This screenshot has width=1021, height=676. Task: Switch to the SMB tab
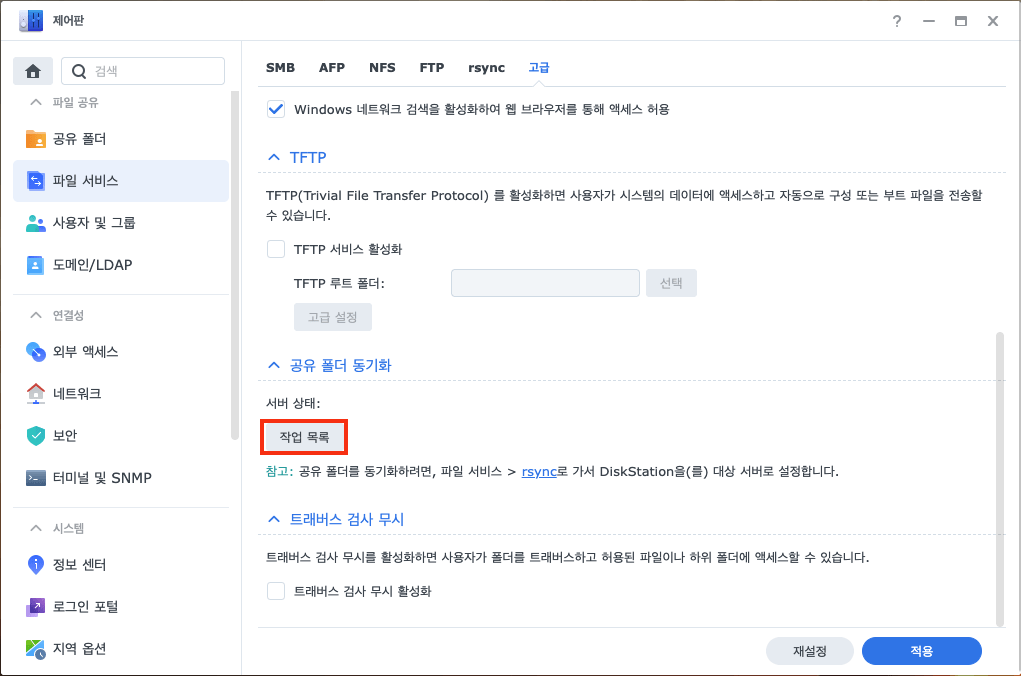[280, 68]
